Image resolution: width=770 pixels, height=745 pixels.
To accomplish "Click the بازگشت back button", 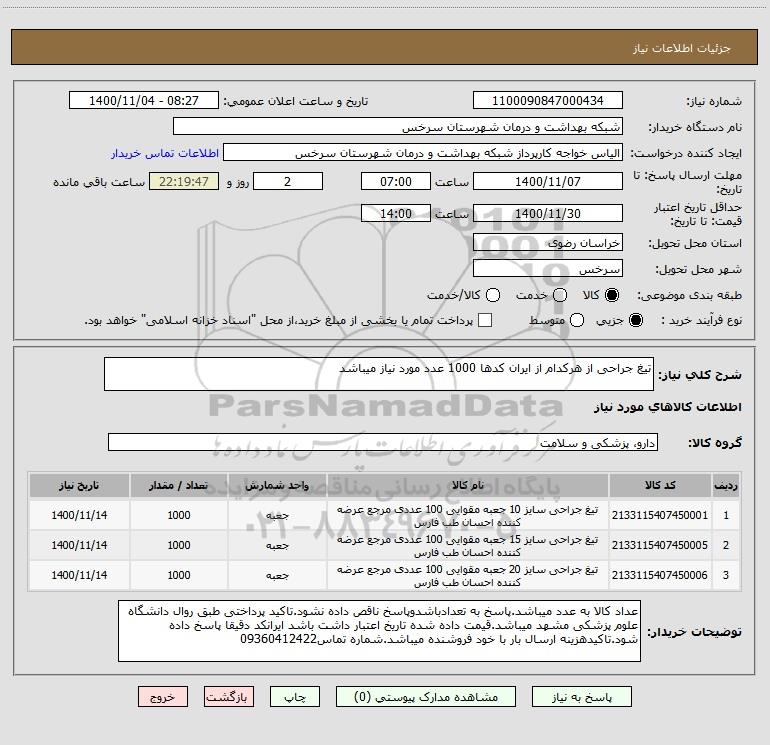I will (x=229, y=696).
